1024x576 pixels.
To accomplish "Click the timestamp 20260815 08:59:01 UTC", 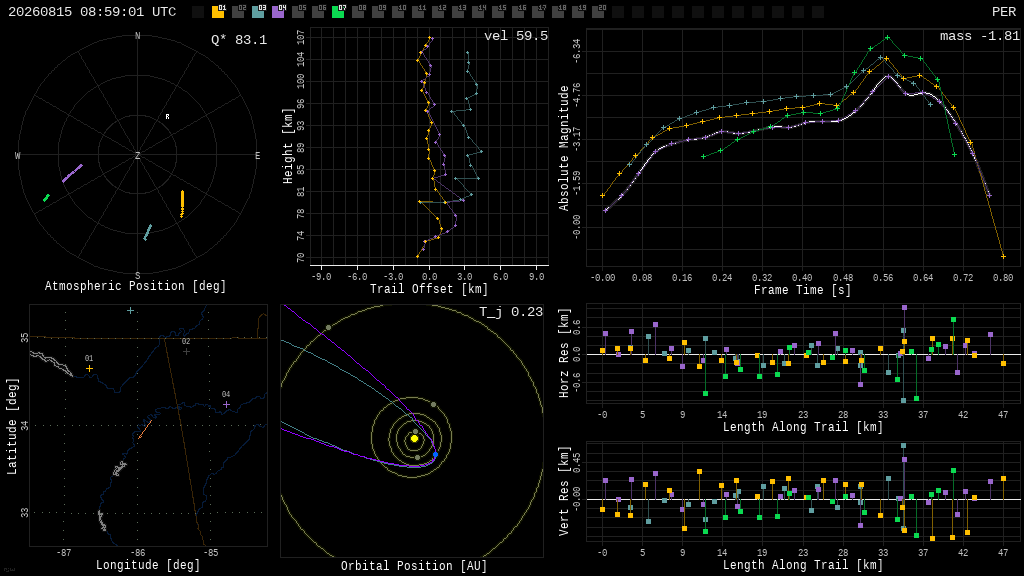I will (92, 12).
